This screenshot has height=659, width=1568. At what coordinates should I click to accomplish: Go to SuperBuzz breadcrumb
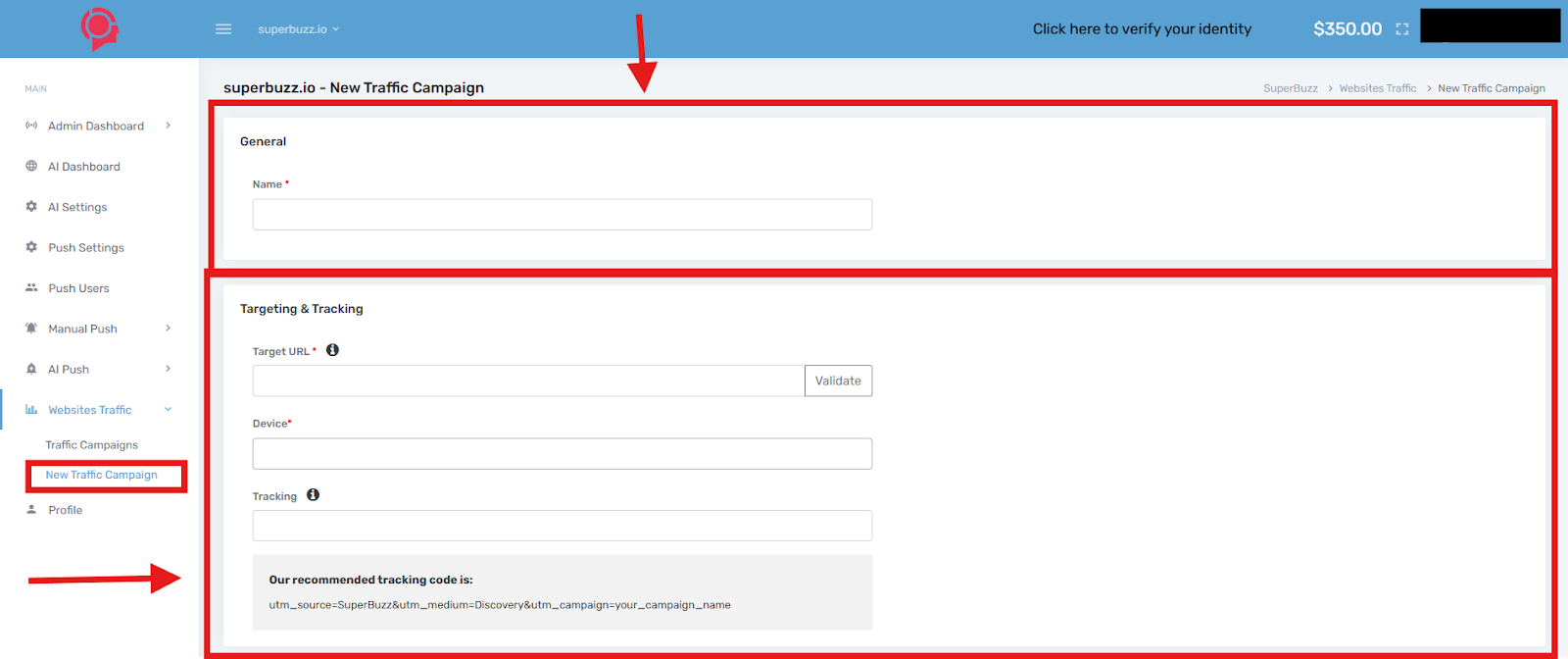tap(1291, 88)
